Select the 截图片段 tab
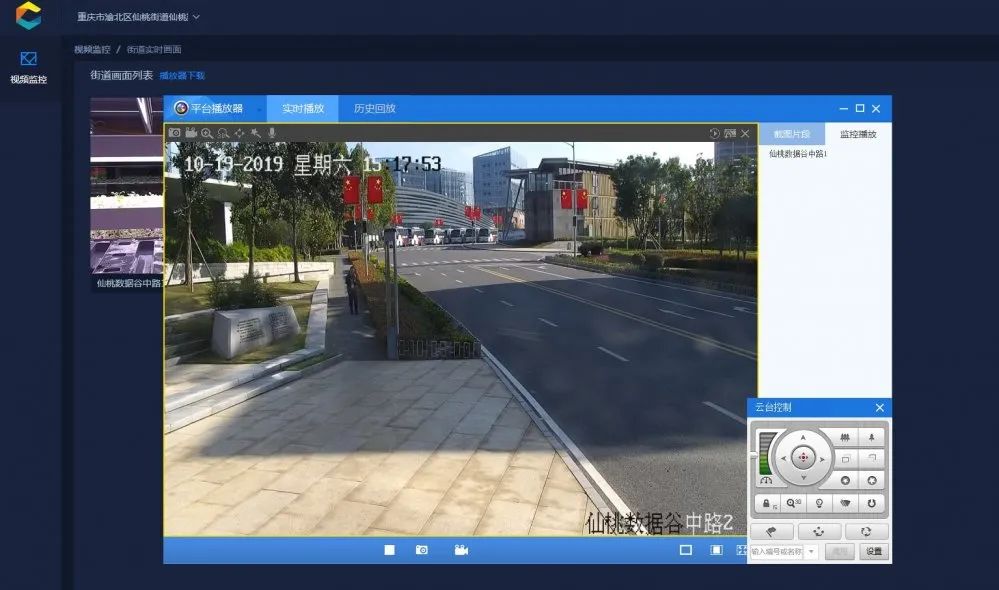Viewport: 999px width, 590px height. [x=791, y=134]
